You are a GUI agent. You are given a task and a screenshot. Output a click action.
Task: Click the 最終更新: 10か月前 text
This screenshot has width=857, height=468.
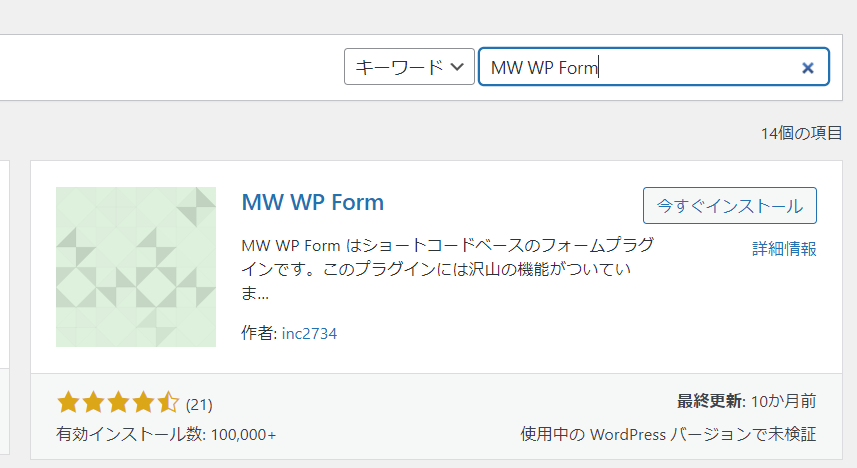pos(747,401)
